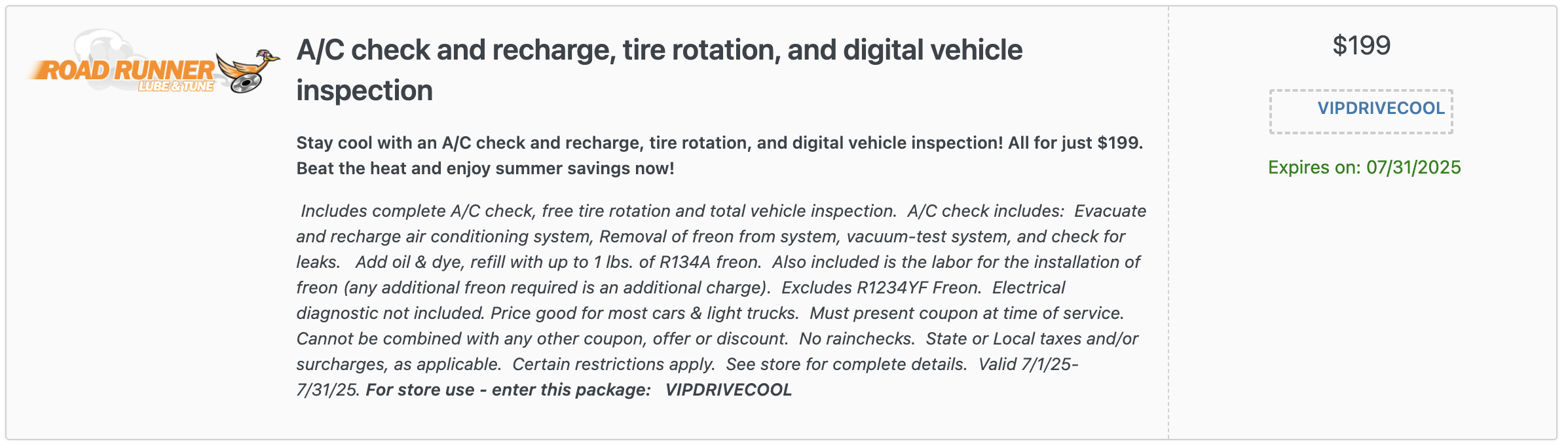Open the "A/C check and recharge" coupon heading
Image resolution: width=1568 pixels, height=448 pixels.
click(x=659, y=70)
